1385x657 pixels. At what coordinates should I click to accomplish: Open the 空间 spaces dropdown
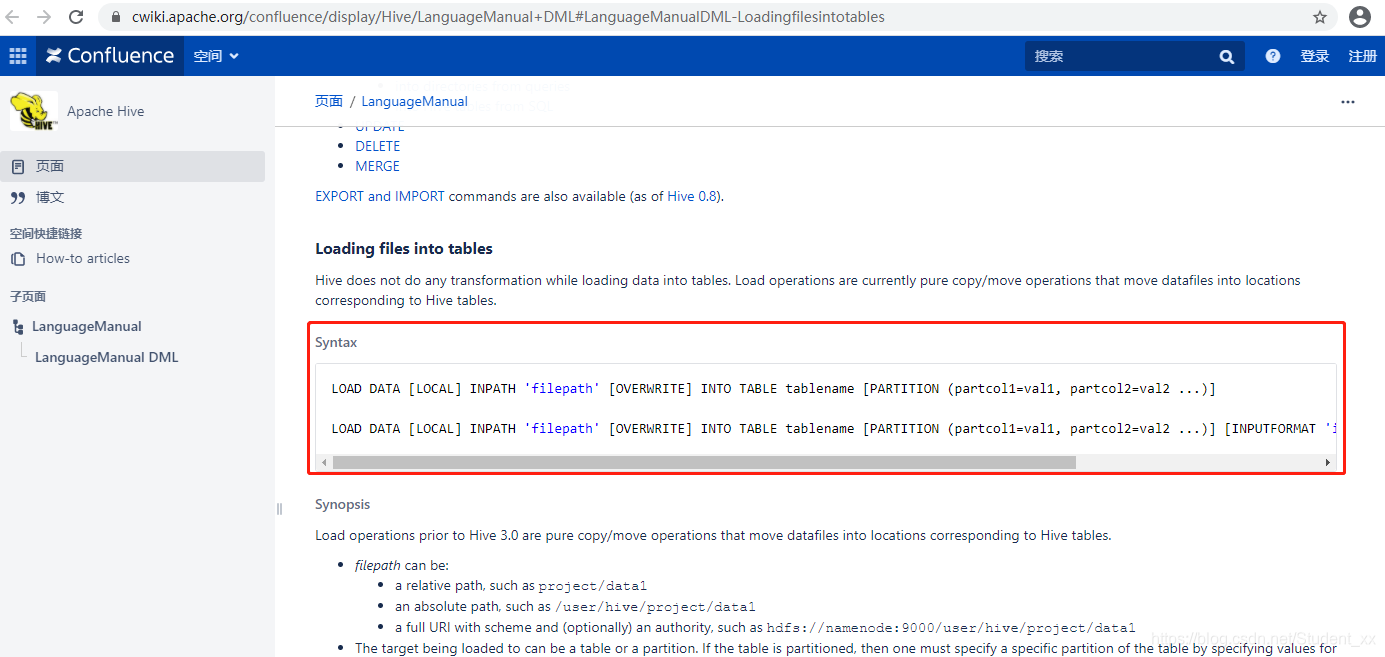tap(216, 56)
